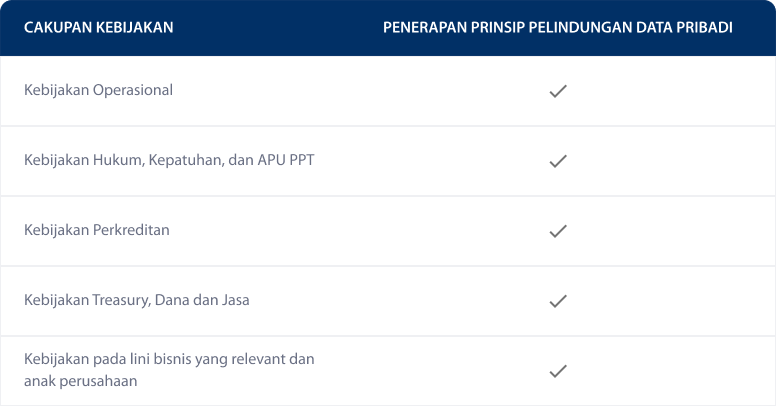Click the checkmark in the anak perusahaan row
The width and height of the screenshot is (776, 406).
[558, 371]
